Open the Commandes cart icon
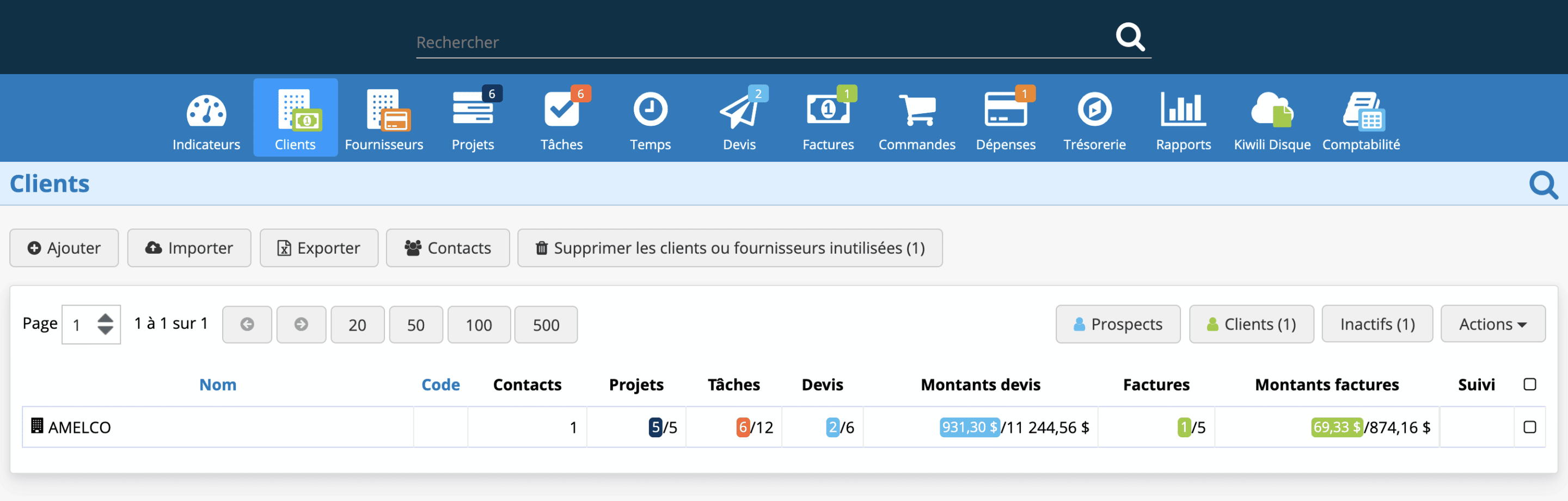 tap(917, 110)
